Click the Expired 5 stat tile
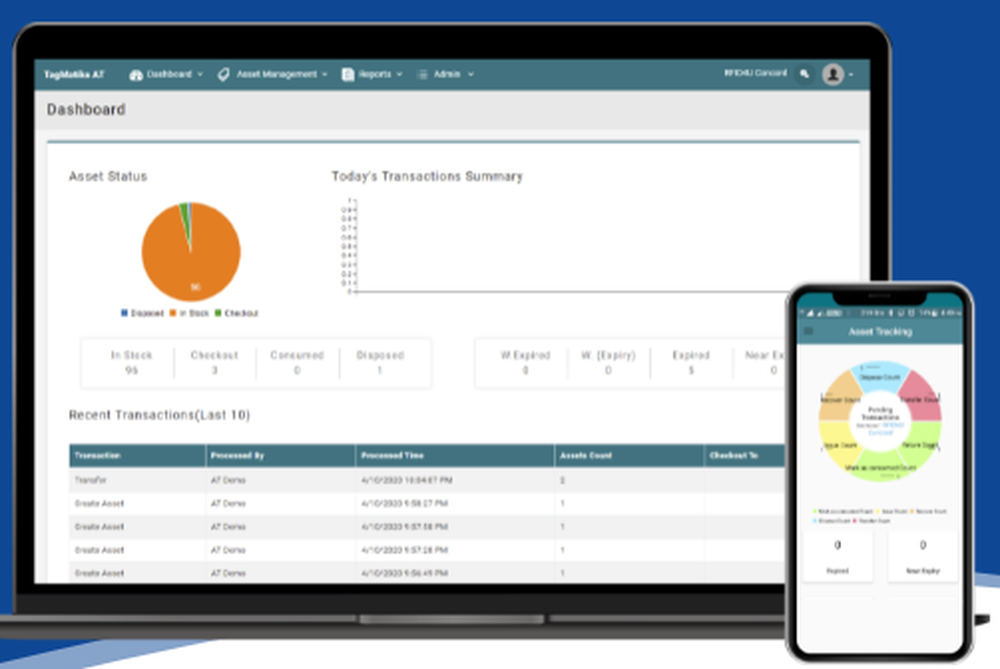The image size is (1000, 669). pos(691,362)
